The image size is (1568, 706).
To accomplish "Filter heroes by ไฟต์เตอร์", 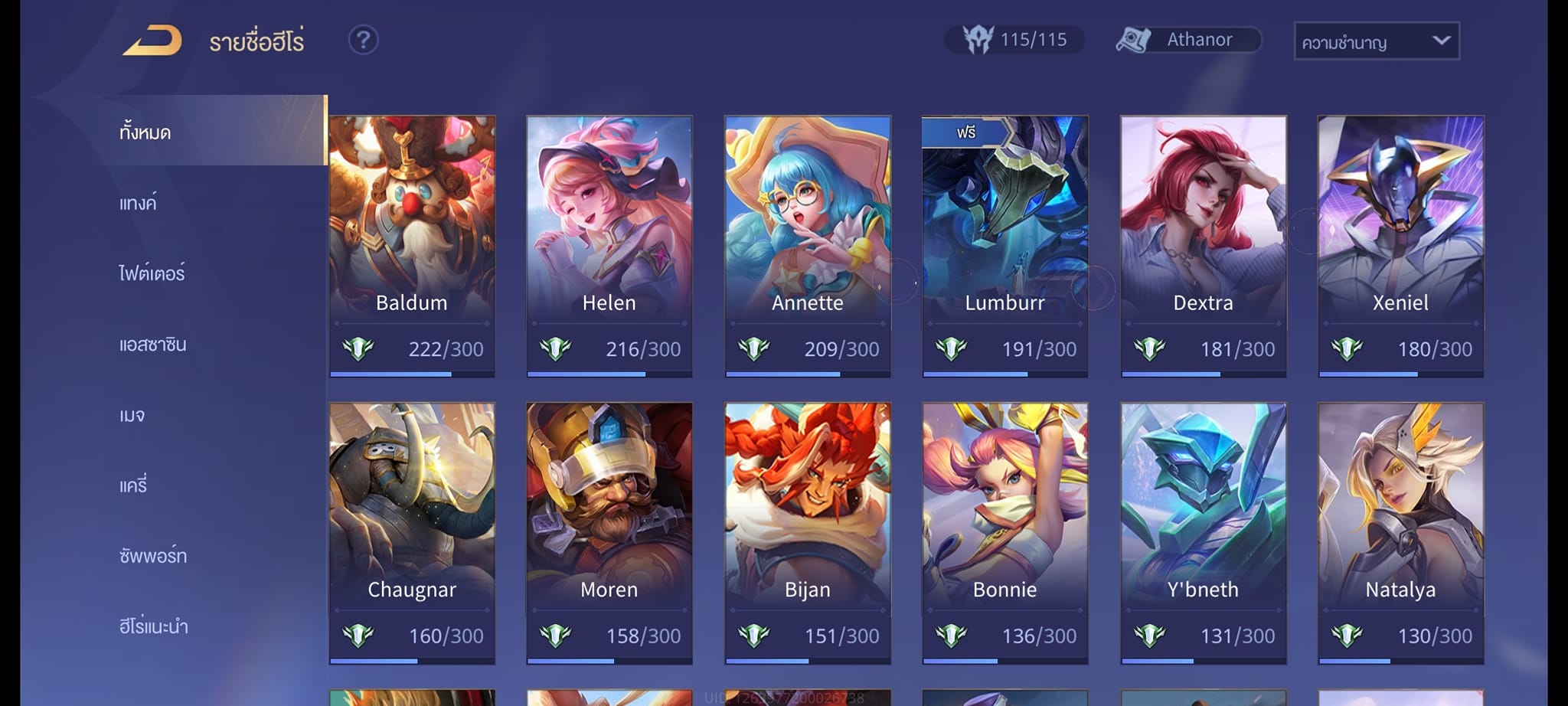I will 152,273.
